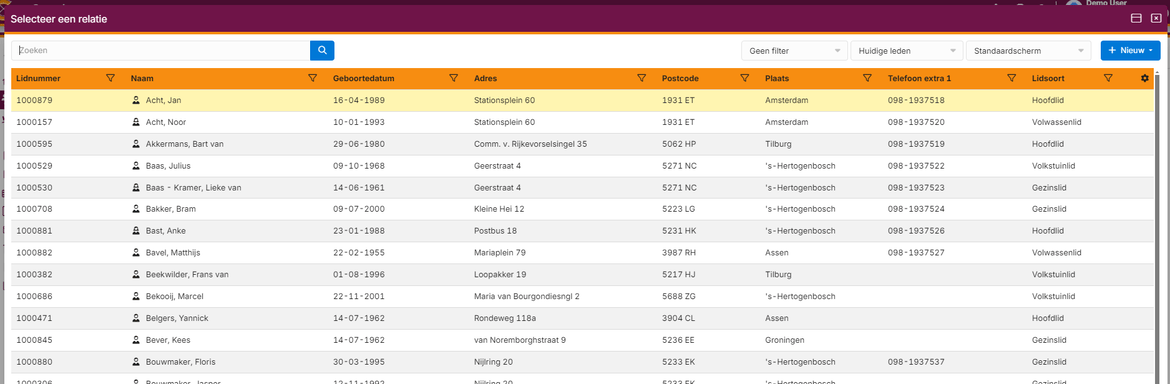Expand the Geen filter dropdown
Image resolution: width=1170 pixels, height=384 pixels.
click(x=794, y=51)
